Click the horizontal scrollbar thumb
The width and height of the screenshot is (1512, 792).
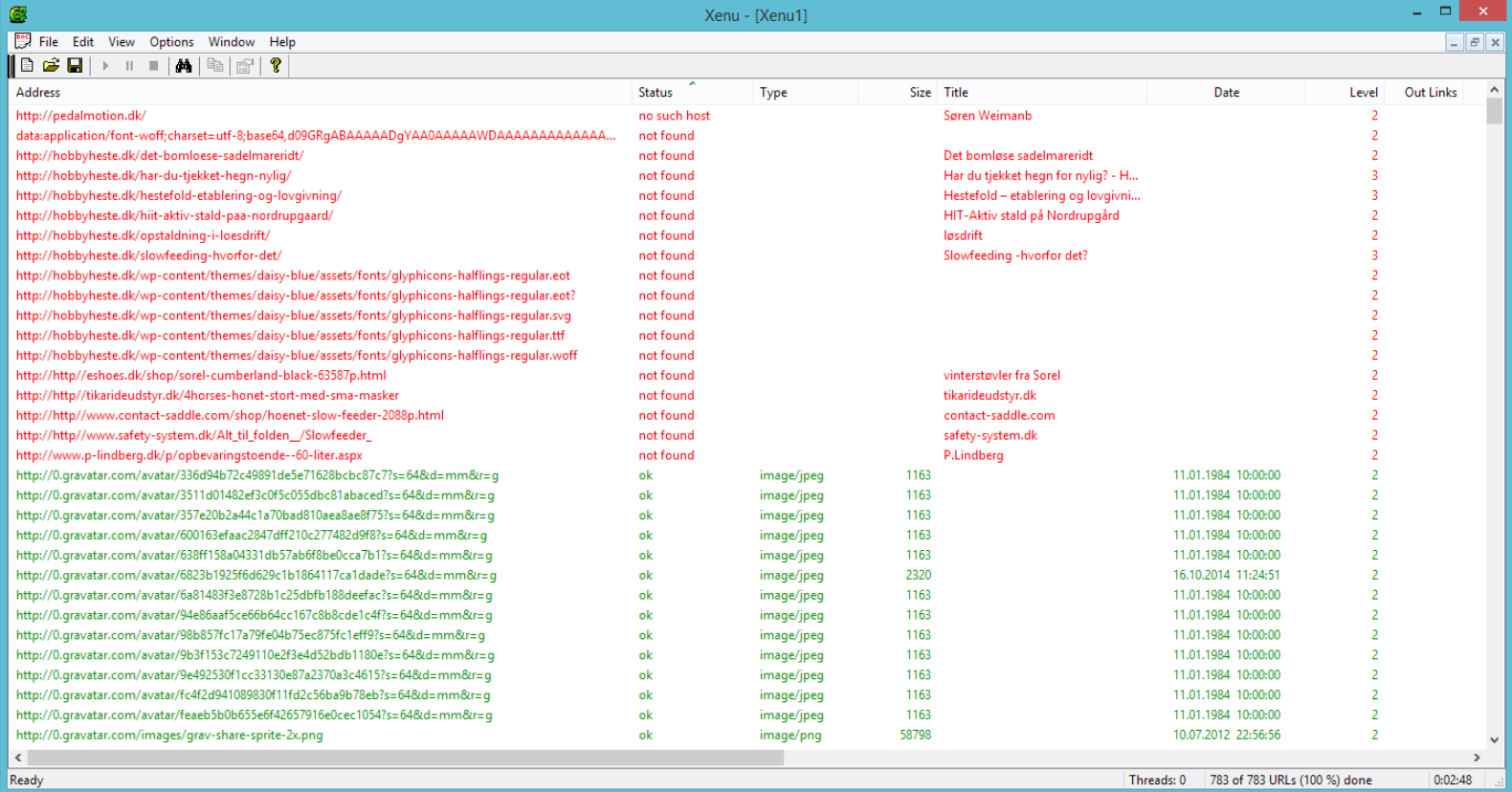click(x=406, y=758)
